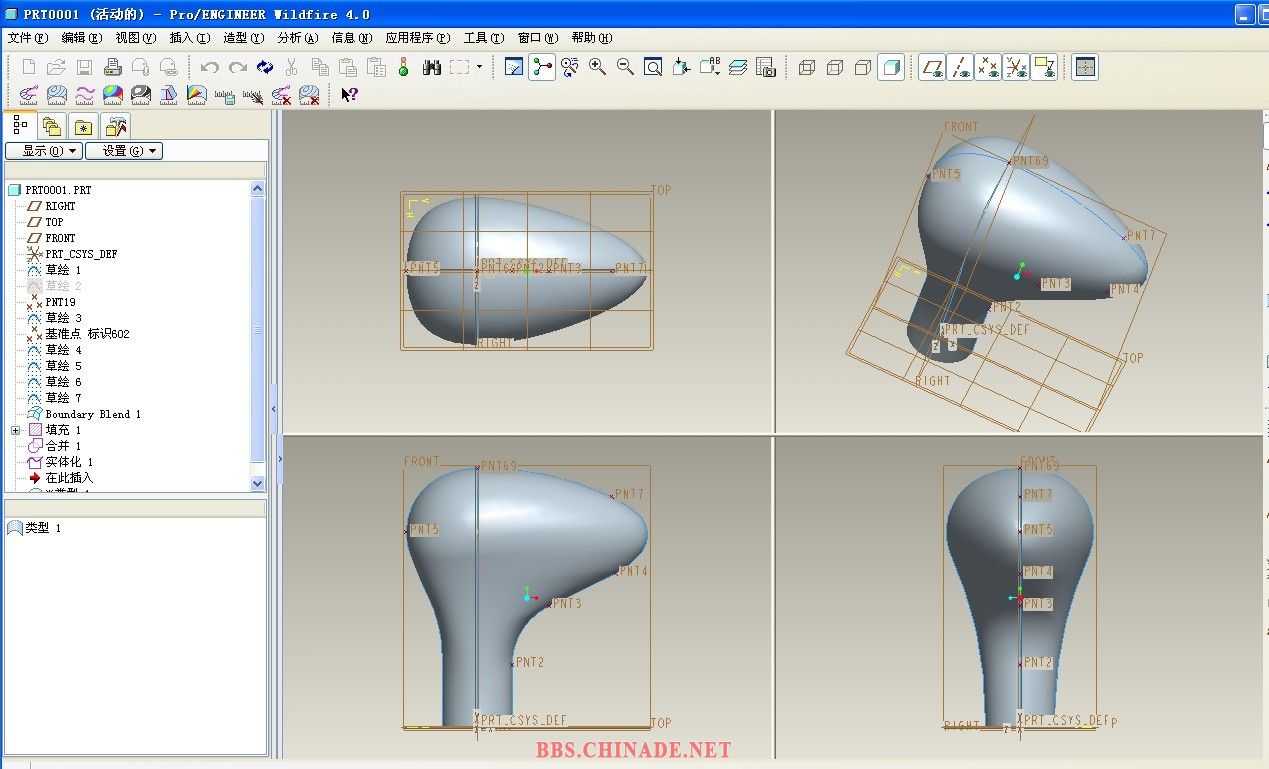Click the Paste clipboard icon
The width and height of the screenshot is (1269, 769).
pos(348,67)
